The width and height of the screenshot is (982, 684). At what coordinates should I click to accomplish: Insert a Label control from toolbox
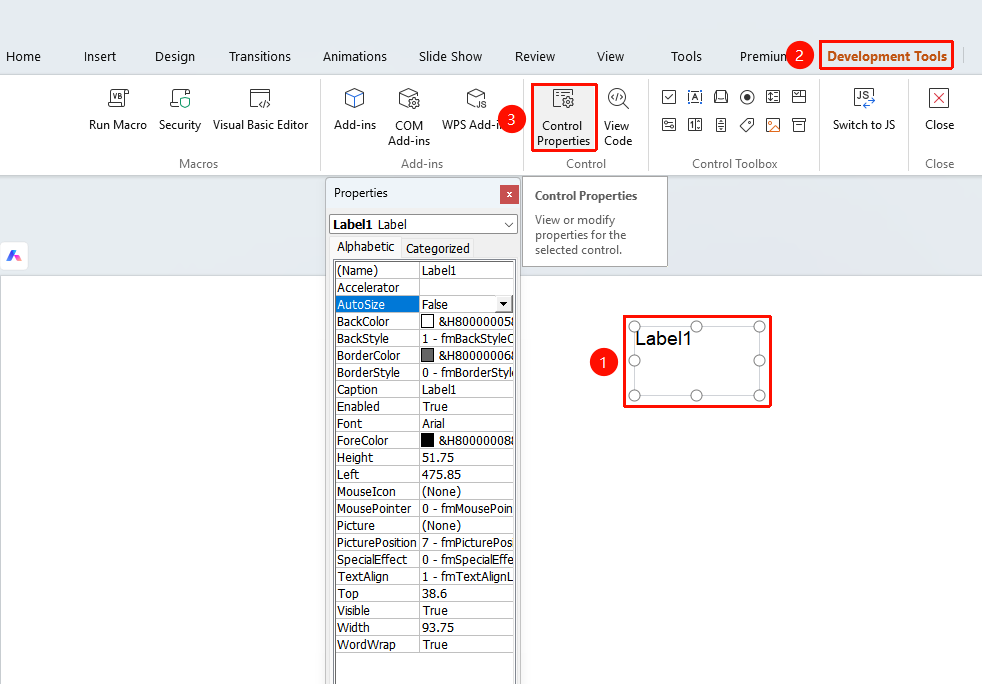747,125
